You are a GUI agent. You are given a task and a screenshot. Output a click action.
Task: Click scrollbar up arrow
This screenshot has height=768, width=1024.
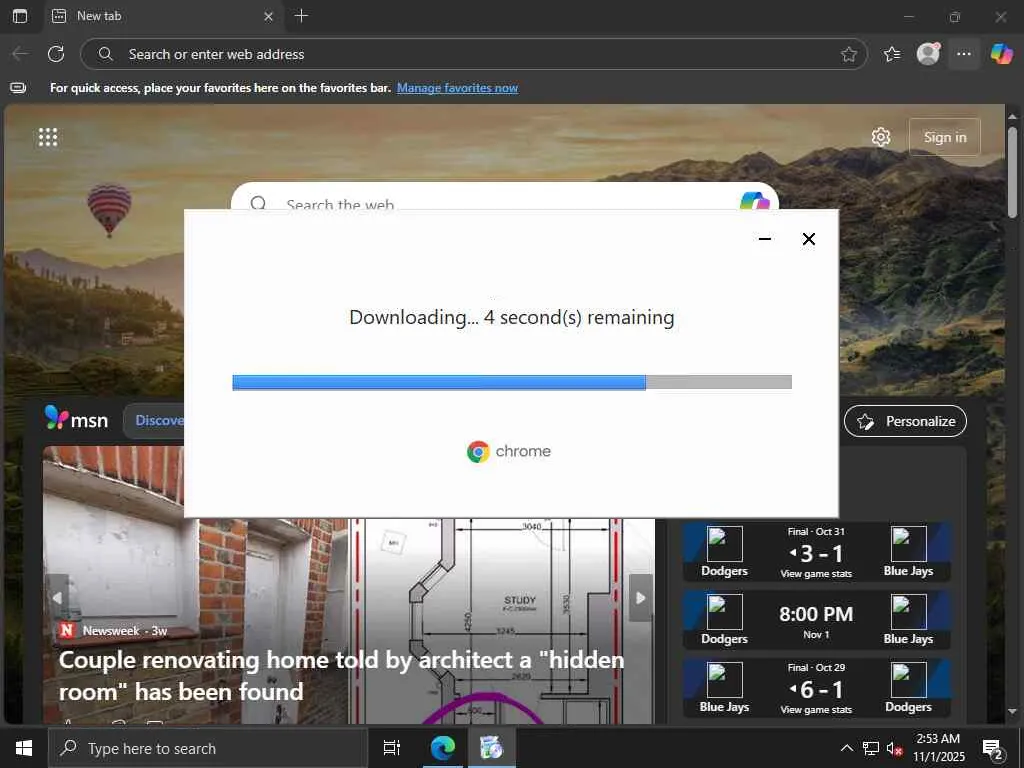(1012, 117)
